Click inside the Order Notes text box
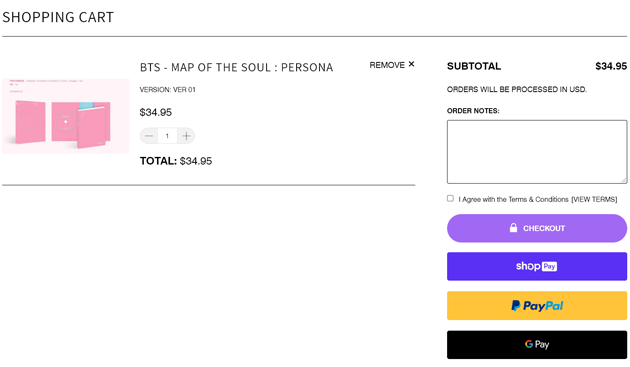Viewport: 630px width, 367px height. click(537, 152)
